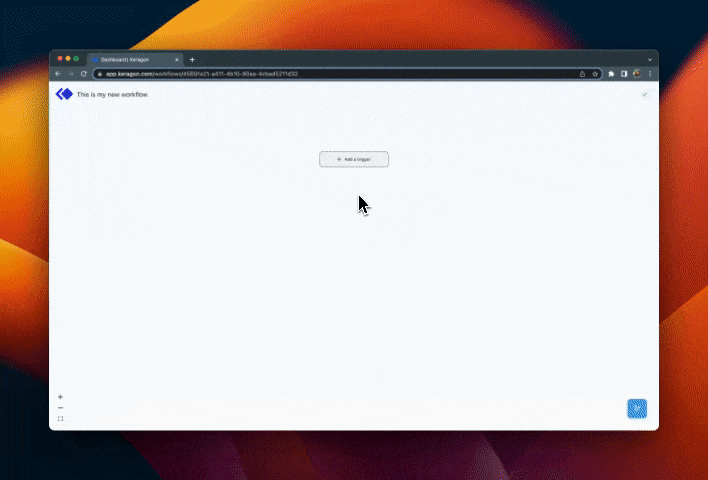
Task: Bookmark this page with the star icon
Action: [x=595, y=74]
